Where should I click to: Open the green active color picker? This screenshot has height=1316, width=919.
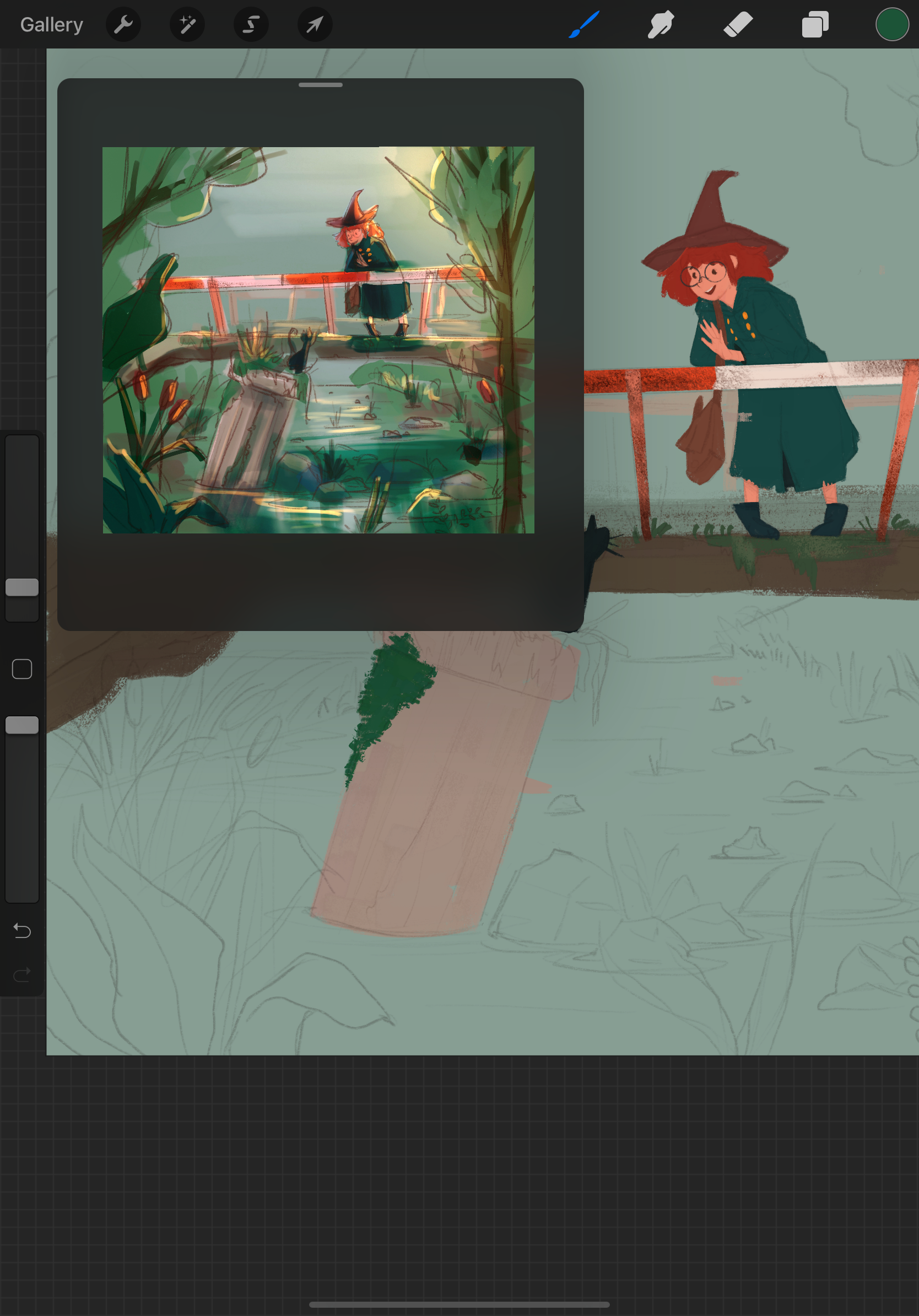pyautogui.click(x=892, y=25)
